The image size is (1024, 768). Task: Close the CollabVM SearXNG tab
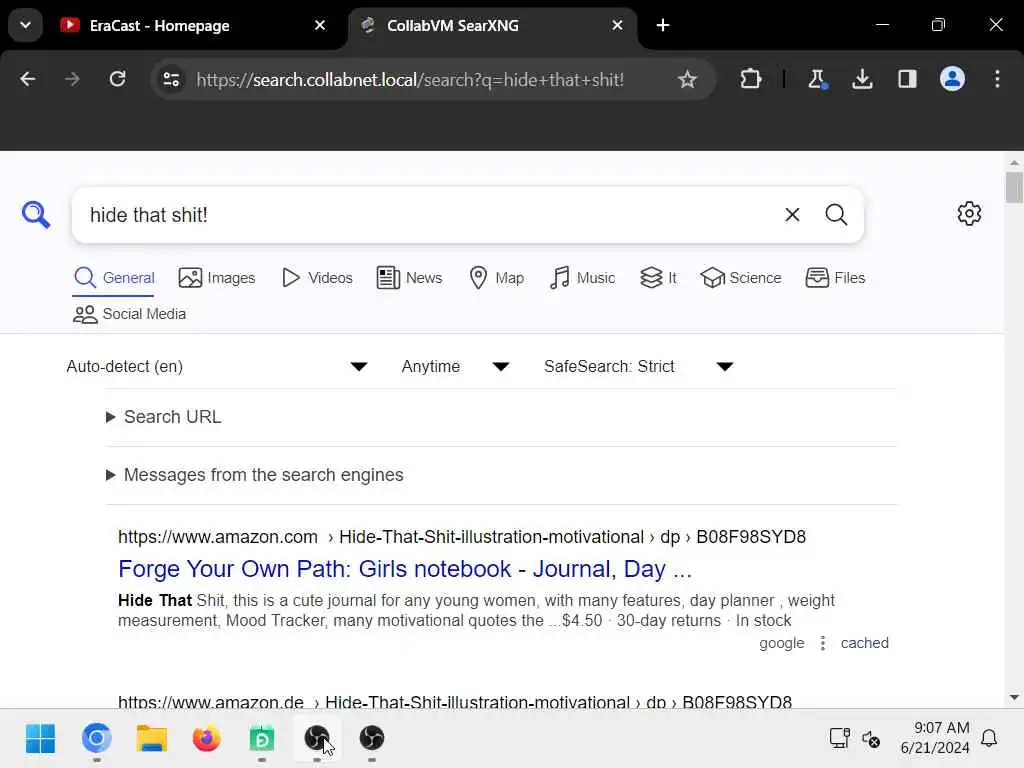click(x=617, y=25)
